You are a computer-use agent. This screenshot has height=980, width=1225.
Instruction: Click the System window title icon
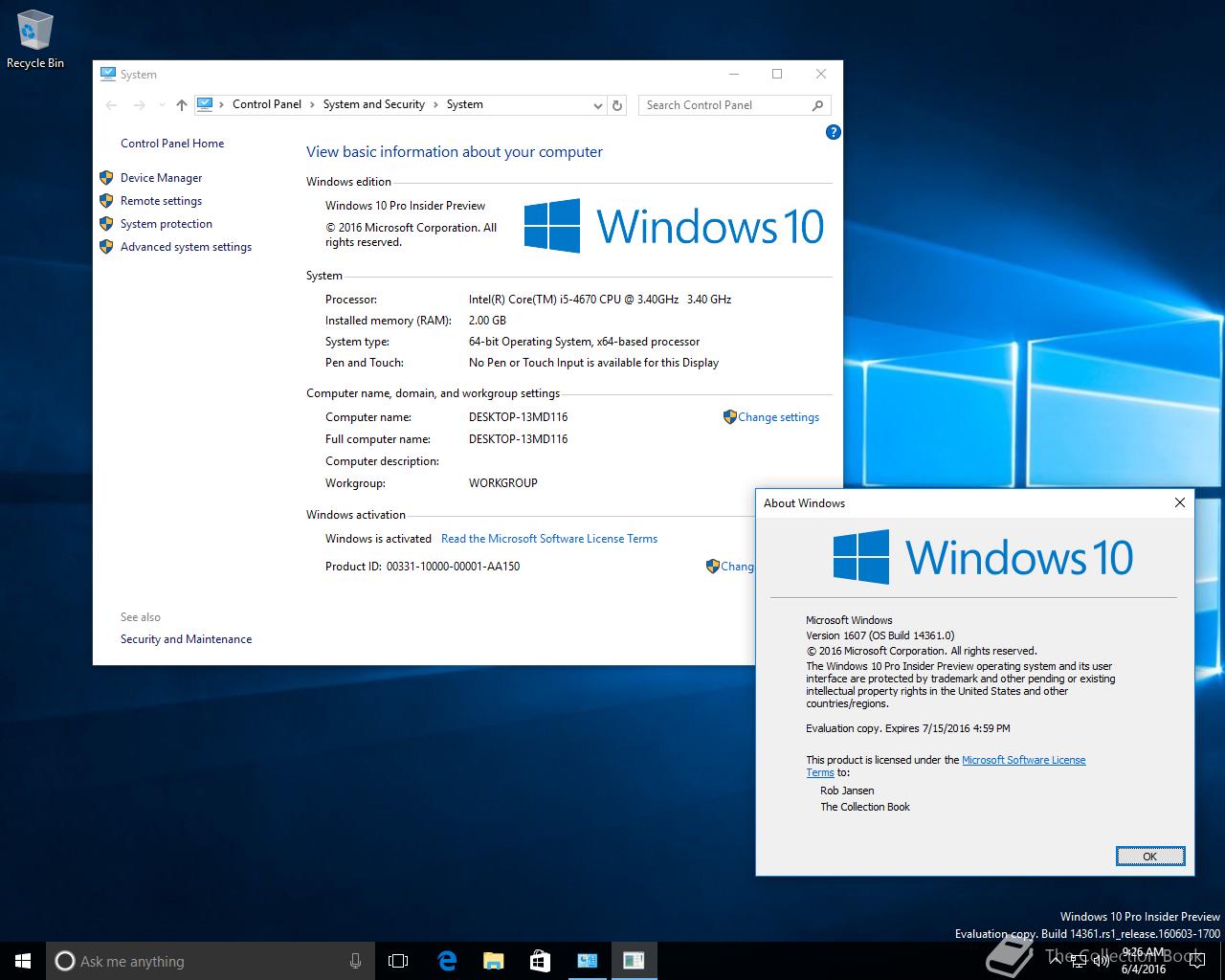click(108, 74)
